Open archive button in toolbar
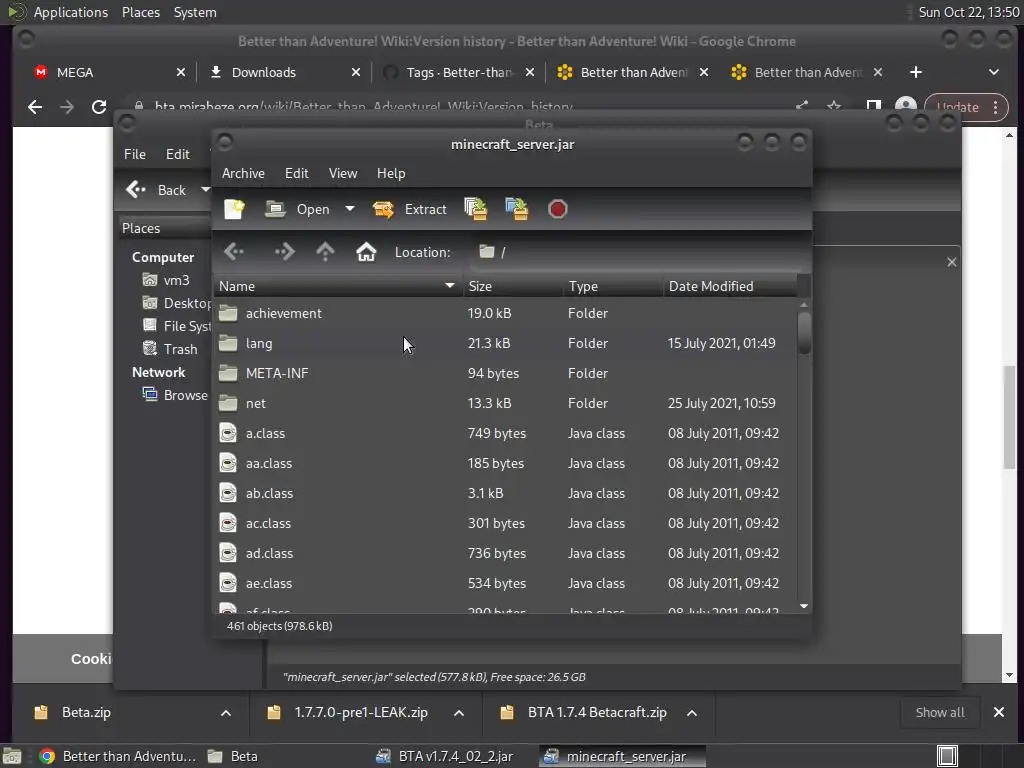Image resolution: width=1024 pixels, height=768 pixels. click(298, 209)
